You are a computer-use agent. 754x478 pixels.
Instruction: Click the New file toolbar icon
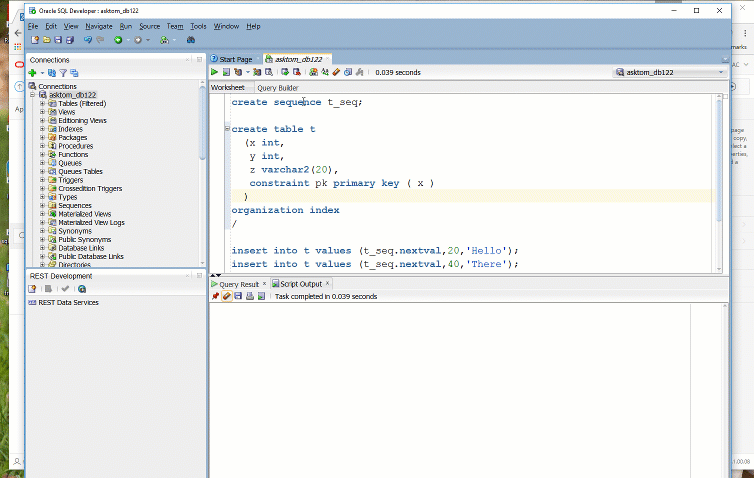click(34, 40)
